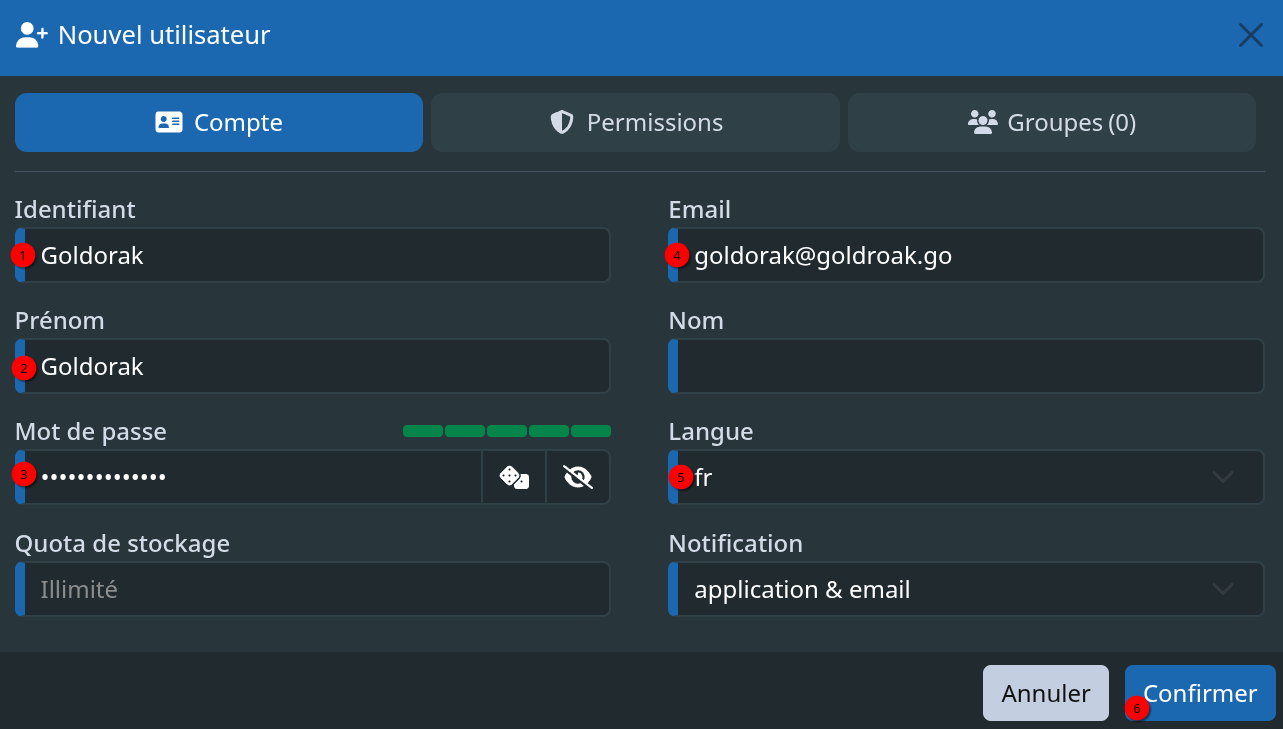Expand the Langue dropdown chevron
Viewport: 1283px width, 729px height.
[1223, 478]
